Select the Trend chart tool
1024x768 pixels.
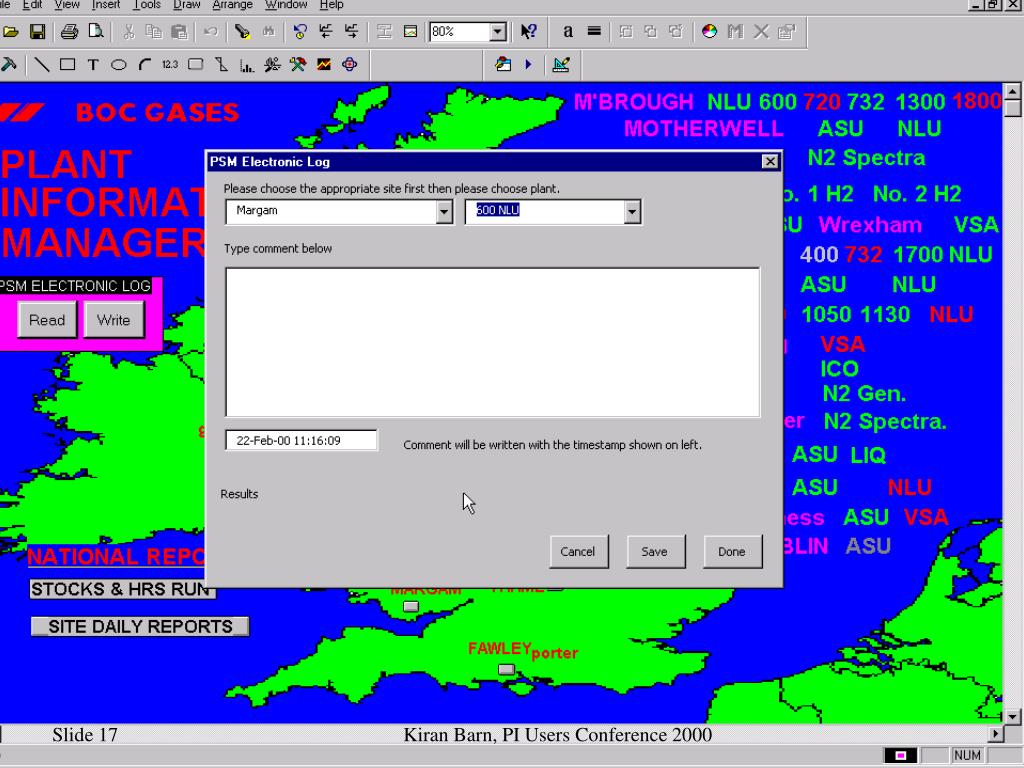point(324,65)
